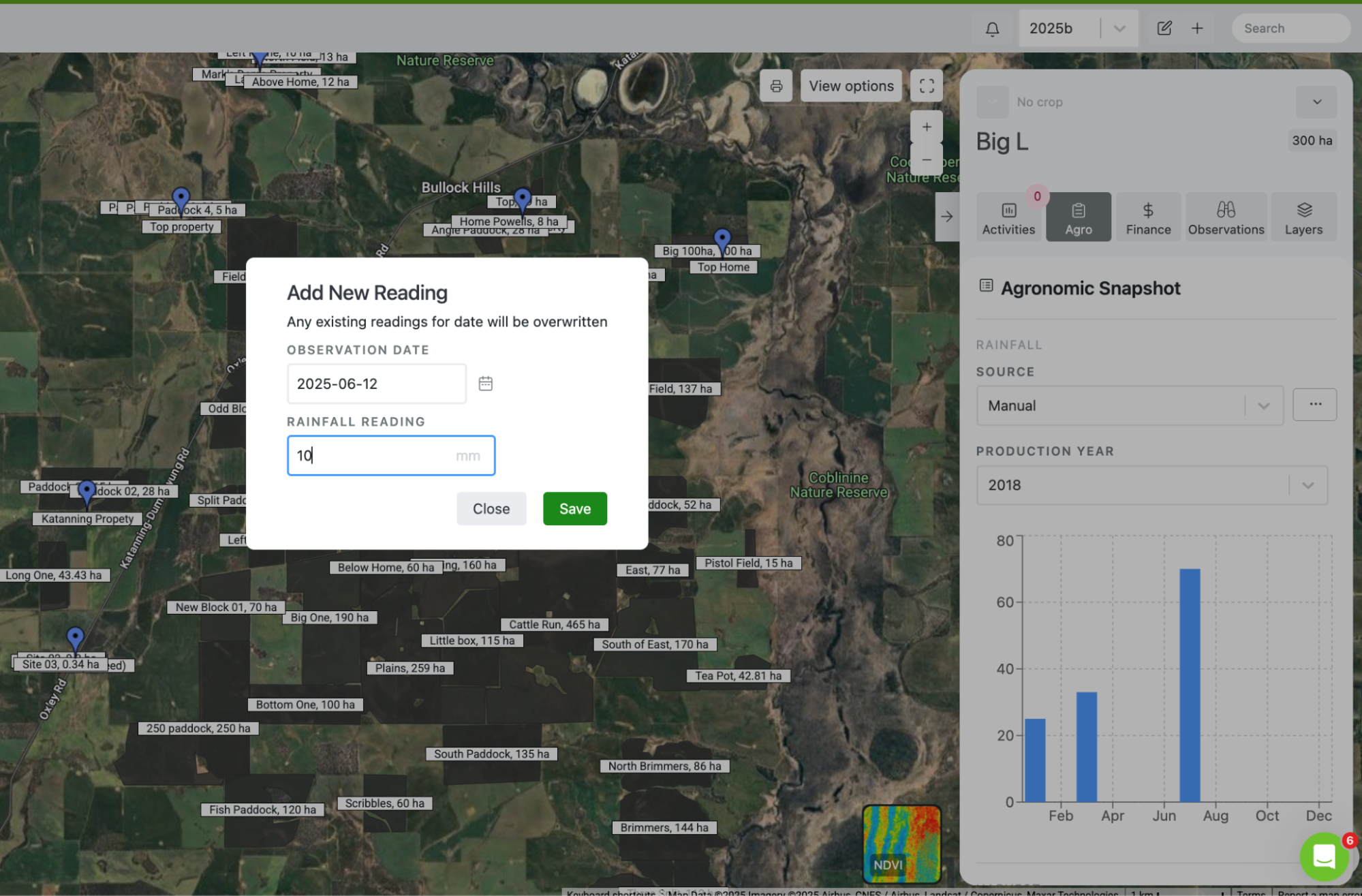Click the plus add icon in top bar
Image resolution: width=1362 pixels, height=896 pixels.
pyautogui.click(x=1197, y=28)
